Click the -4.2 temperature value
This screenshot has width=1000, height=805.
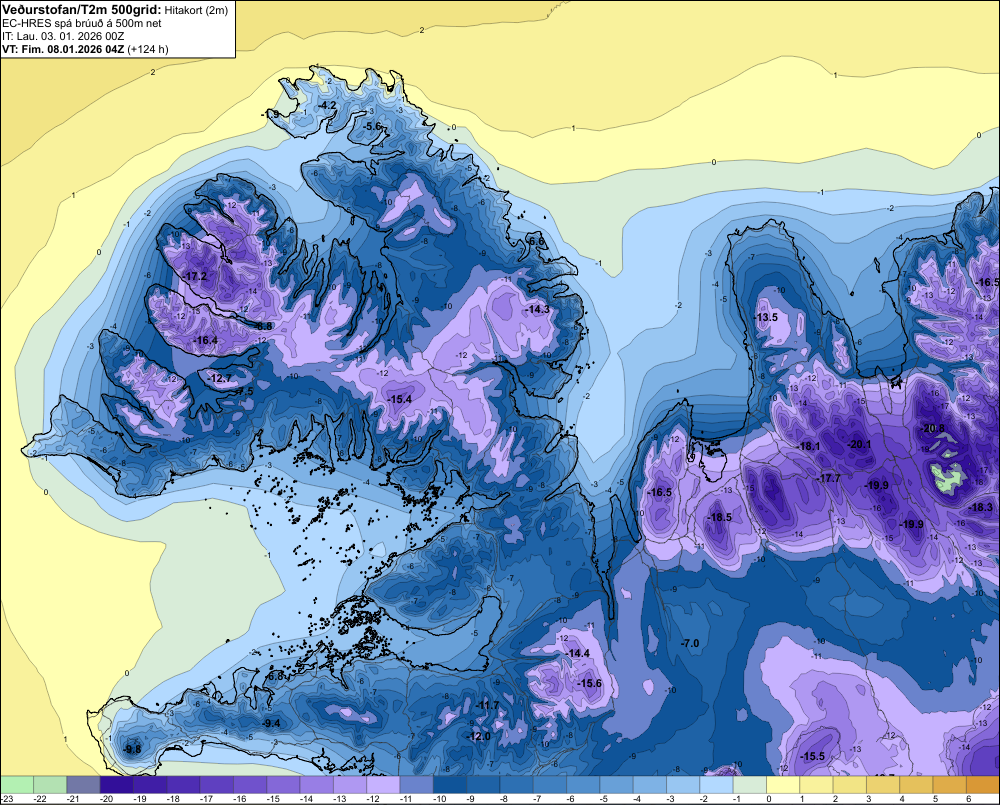tap(328, 105)
